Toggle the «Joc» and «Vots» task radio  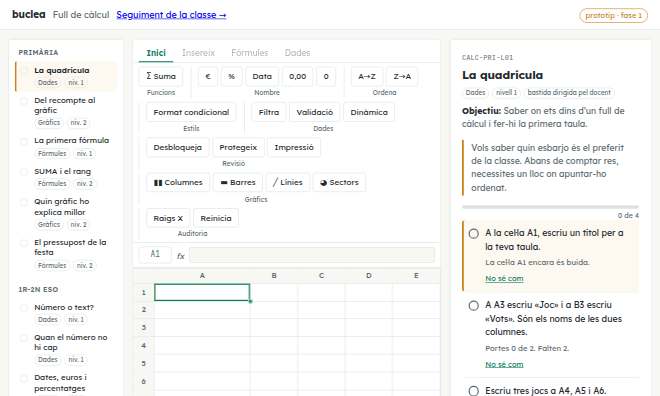[474, 305]
